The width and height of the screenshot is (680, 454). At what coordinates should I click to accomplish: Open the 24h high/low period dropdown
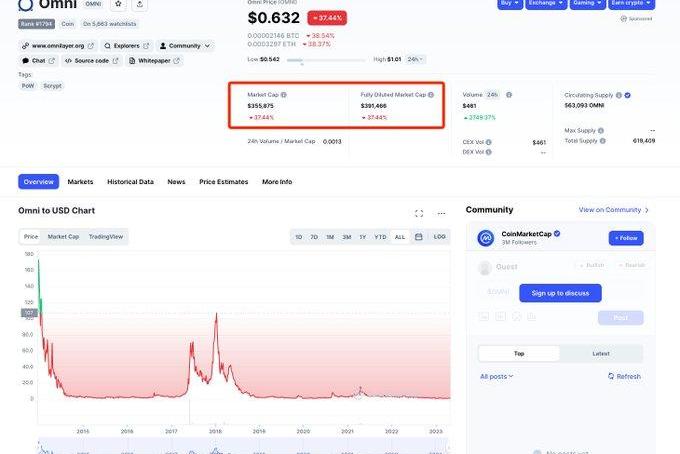pyautogui.click(x=415, y=59)
